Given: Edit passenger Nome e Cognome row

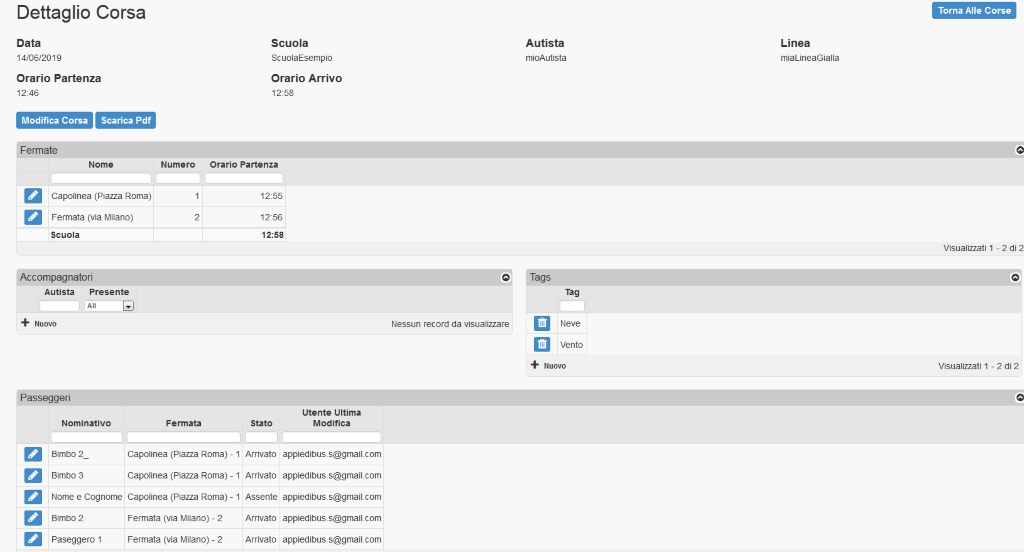Looking at the screenshot, I should click(33, 496).
